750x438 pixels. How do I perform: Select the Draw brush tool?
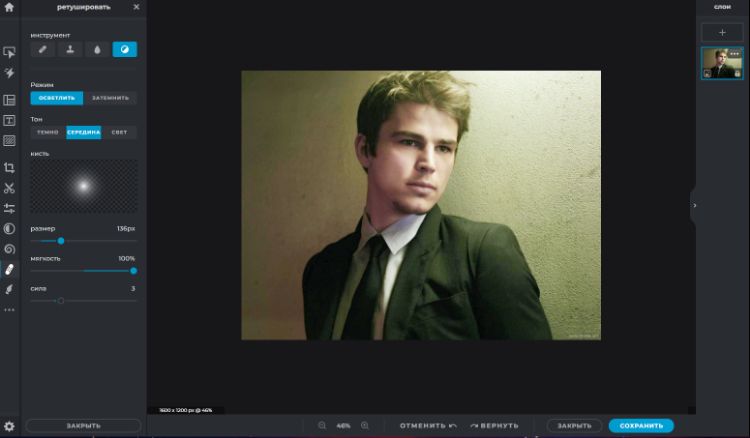pyautogui.click(x=9, y=289)
